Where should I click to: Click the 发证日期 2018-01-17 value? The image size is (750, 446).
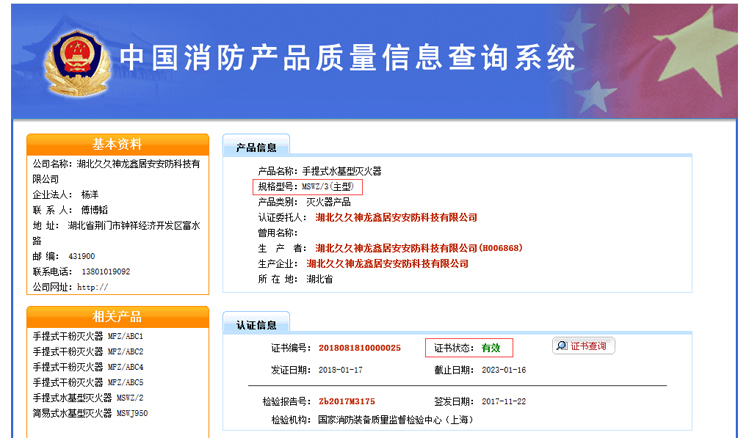[341, 370]
